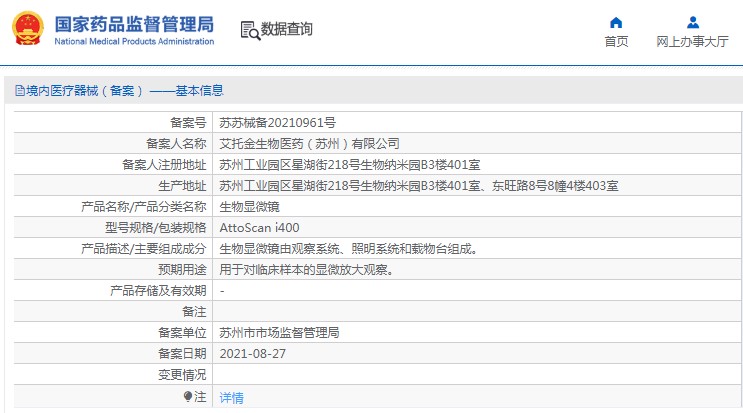The height and width of the screenshot is (413, 743).
Task: Click the 型号规格/包装规格 label
Action: tap(155, 228)
